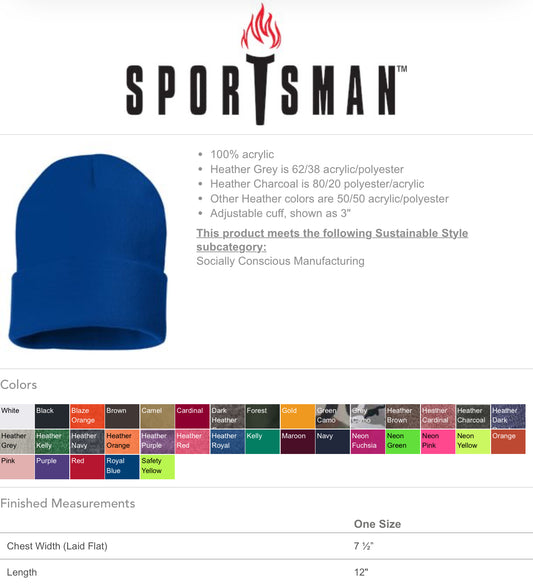This screenshot has height=588, width=533.
Task: Click the Socially Conscious Manufacturing text
Action: point(280,261)
